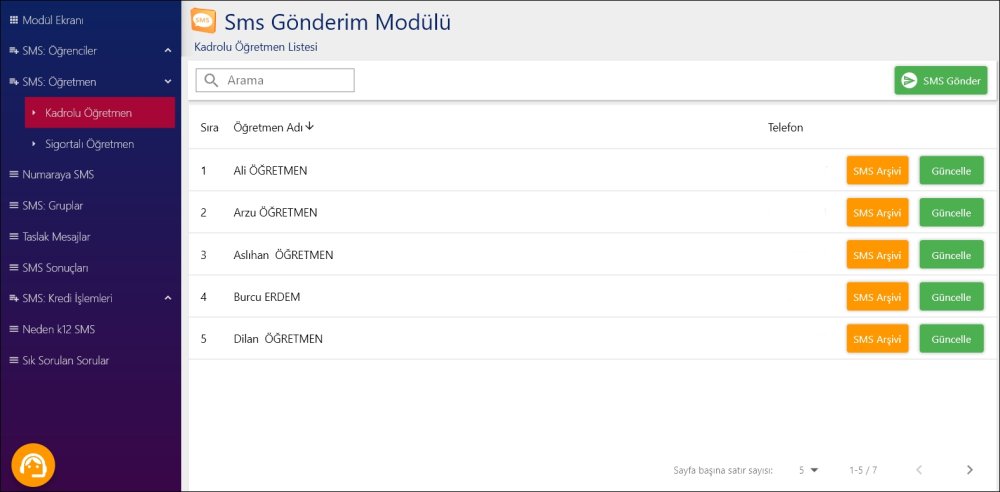This screenshot has height=492, width=1000.
Task: Click the SMS Gönder button
Action: (940, 81)
